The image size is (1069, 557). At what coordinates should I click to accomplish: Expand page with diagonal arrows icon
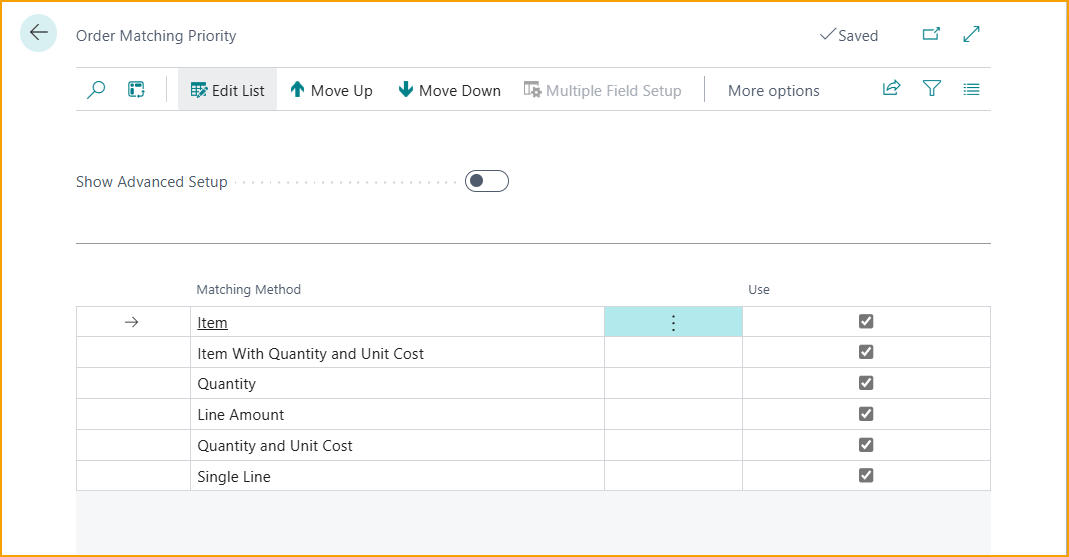pos(971,34)
